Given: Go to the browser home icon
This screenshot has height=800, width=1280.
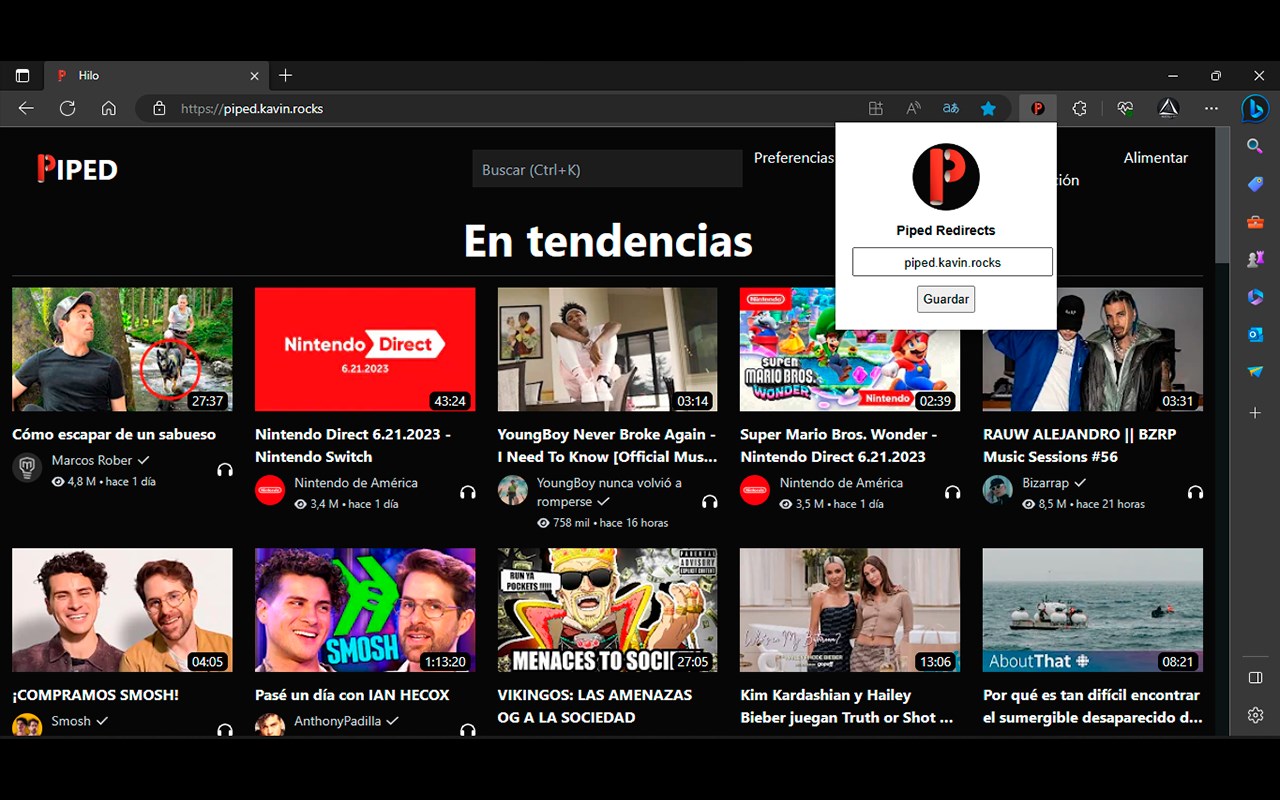Looking at the screenshot, I should tap(109, 108).
